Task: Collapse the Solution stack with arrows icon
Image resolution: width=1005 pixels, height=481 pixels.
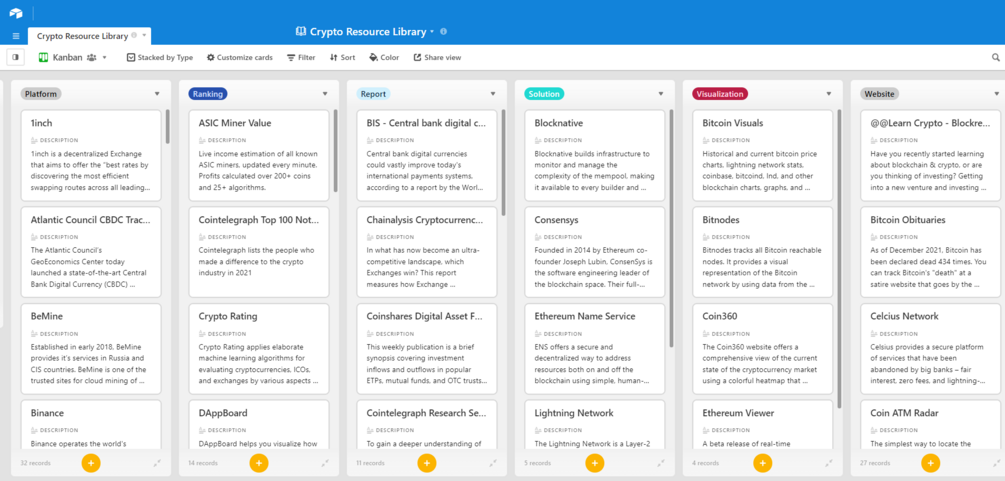Action: pyautogui.click(x=661, y=462)
